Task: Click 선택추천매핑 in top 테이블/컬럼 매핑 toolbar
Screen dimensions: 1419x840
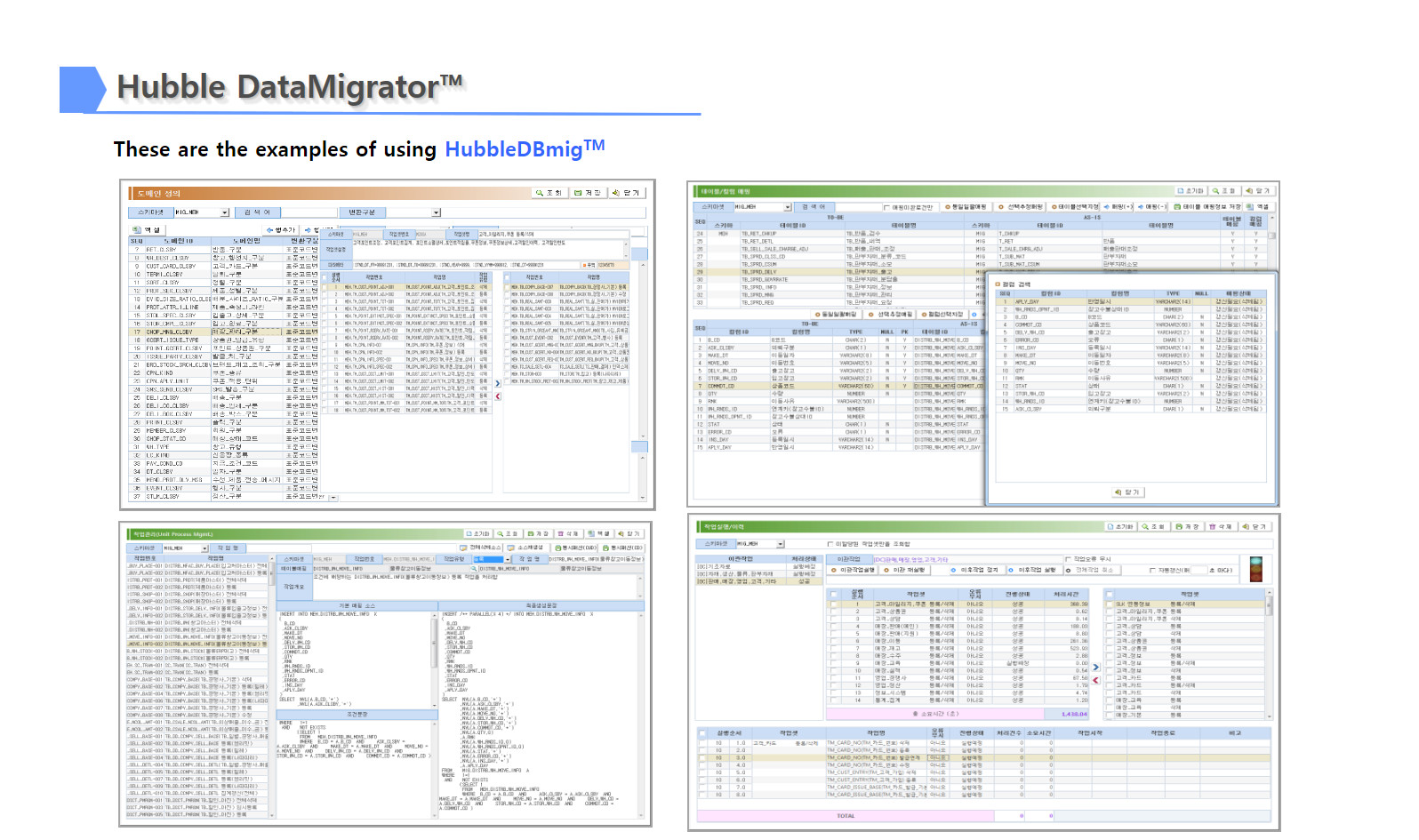Action: click(1020, 207)
